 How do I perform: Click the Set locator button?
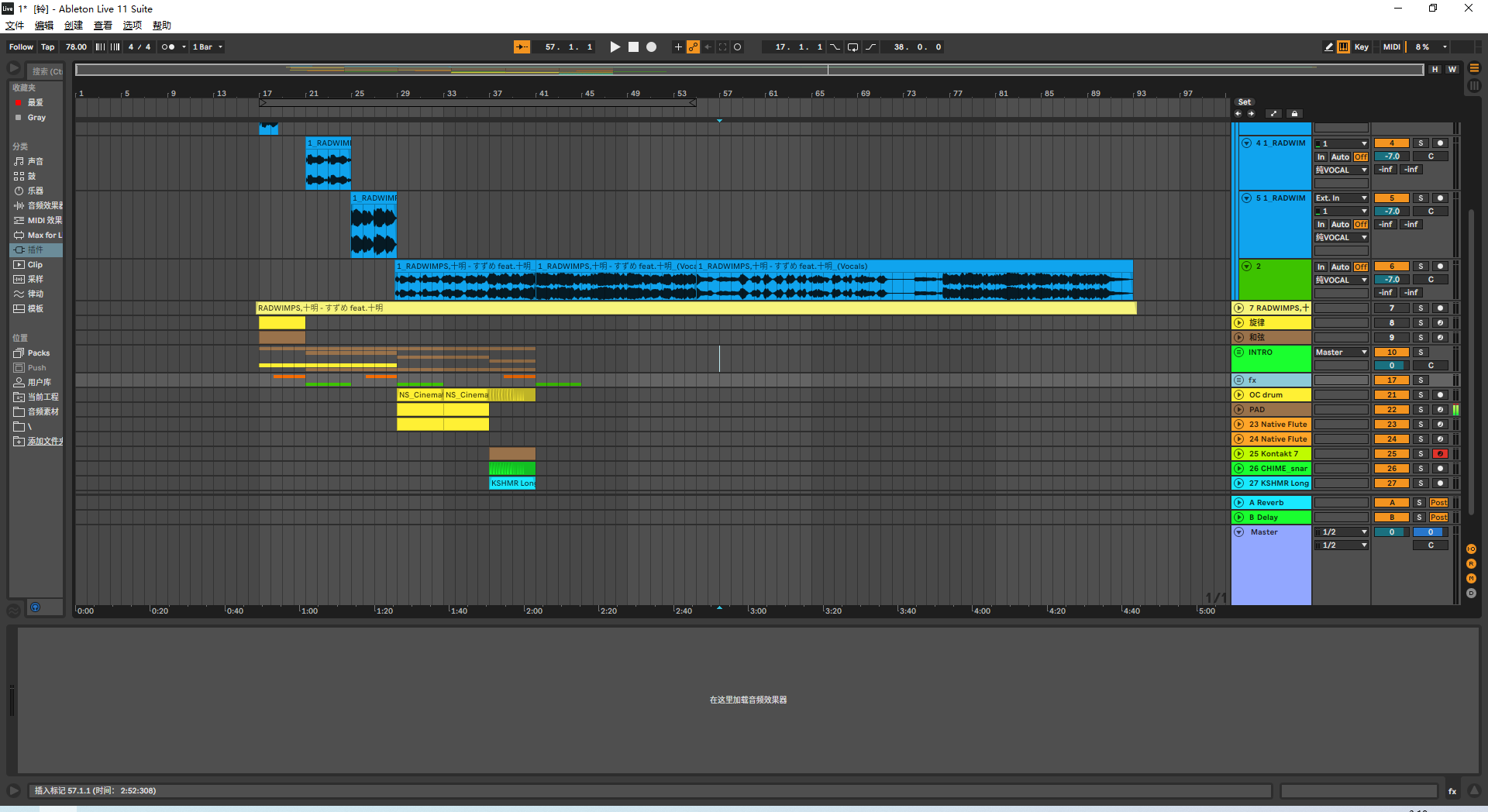pyautogui.click(x=1244, y=102)
